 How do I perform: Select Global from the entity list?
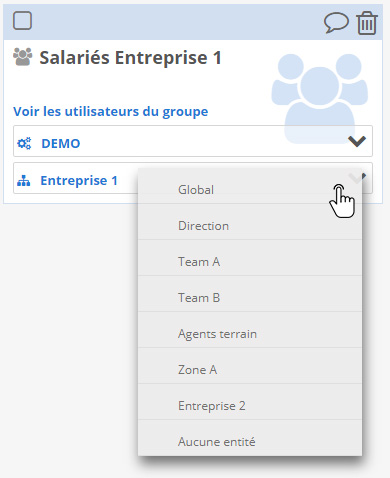point(250,190)
